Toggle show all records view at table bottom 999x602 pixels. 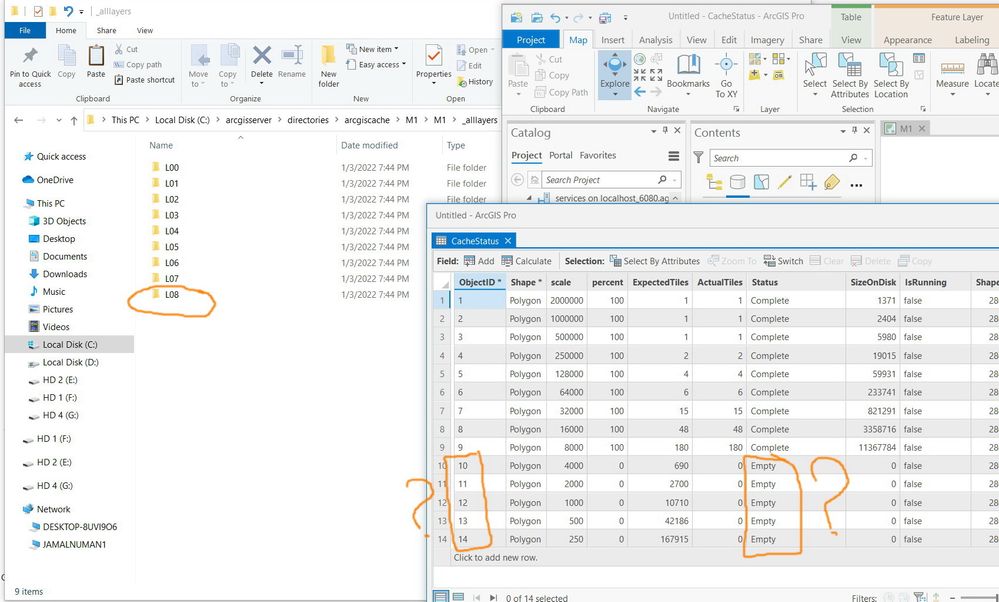(440, 597)
